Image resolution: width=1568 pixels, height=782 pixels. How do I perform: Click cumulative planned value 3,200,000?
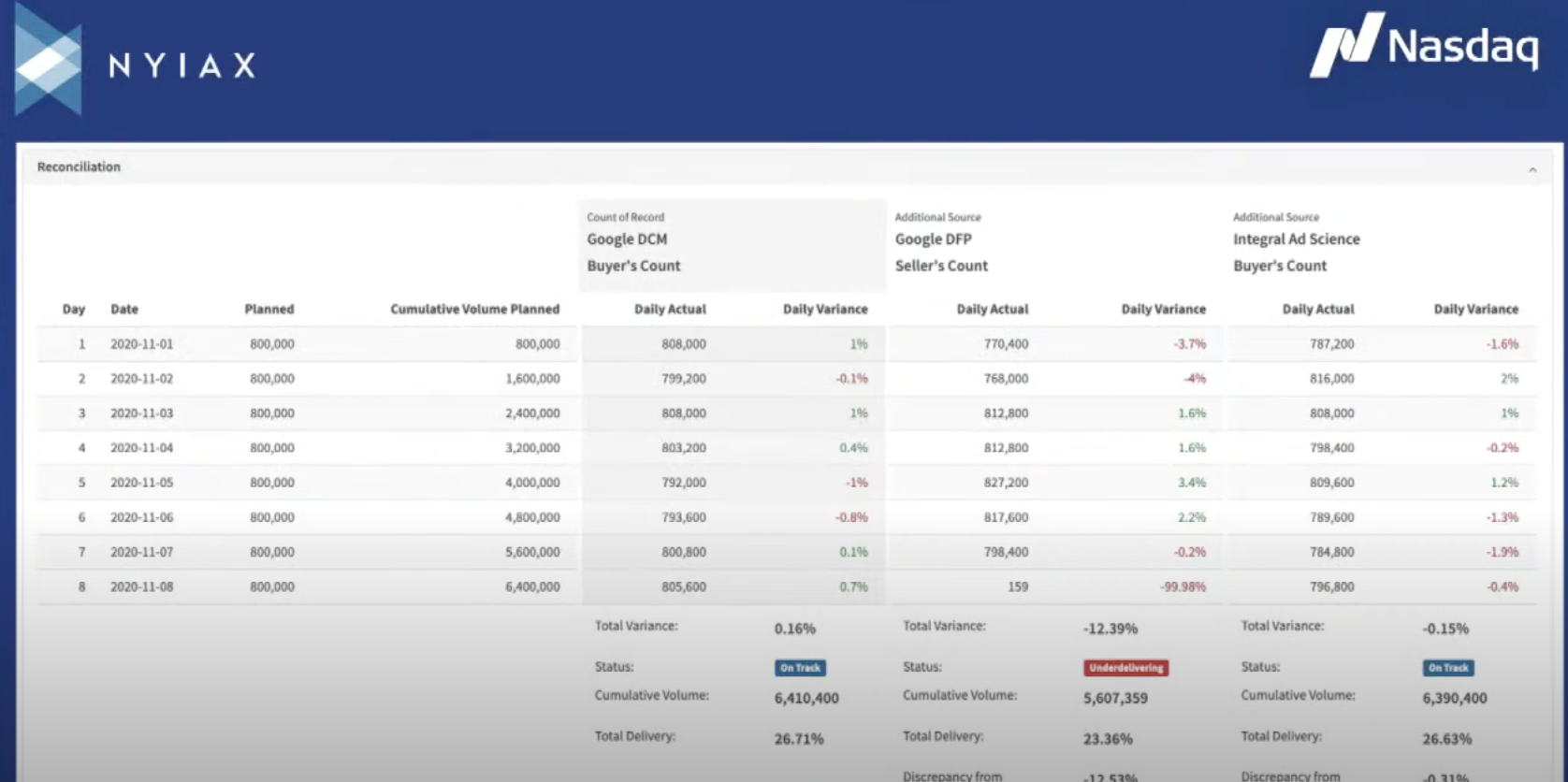tap(532, 448)
